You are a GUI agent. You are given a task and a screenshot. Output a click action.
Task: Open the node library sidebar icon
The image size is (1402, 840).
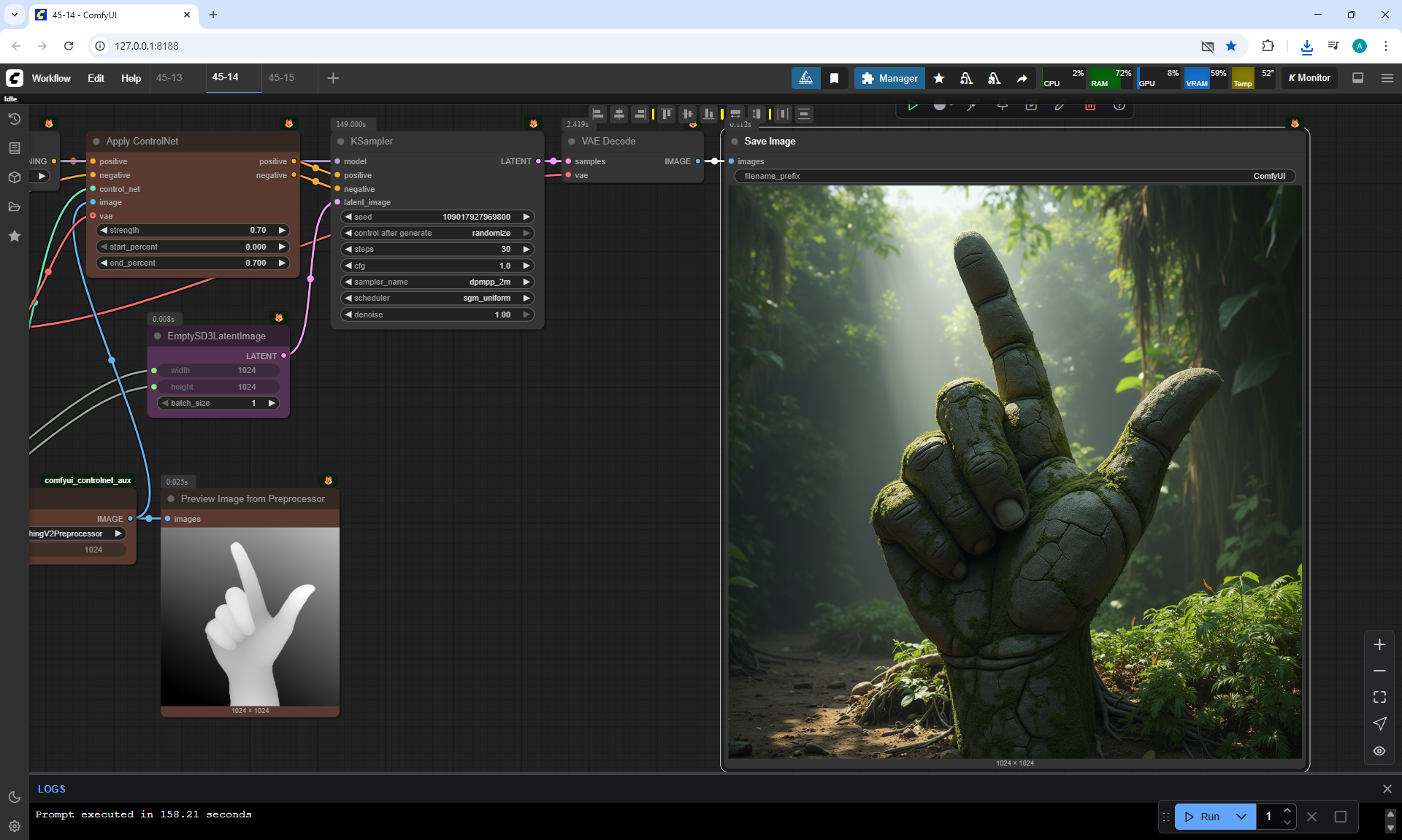pyautogui.click(x=14, y=148)
